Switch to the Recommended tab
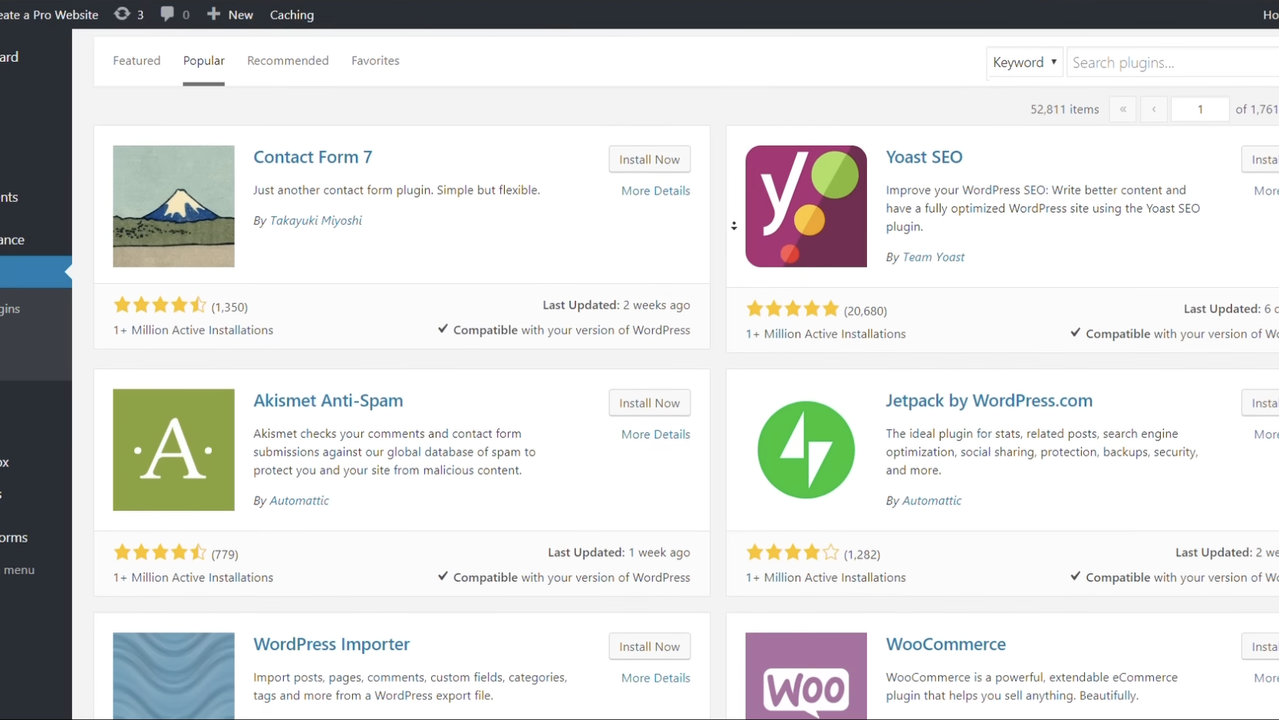The width and height of the screenshot is (1279, 720). (x=288, y=61)
